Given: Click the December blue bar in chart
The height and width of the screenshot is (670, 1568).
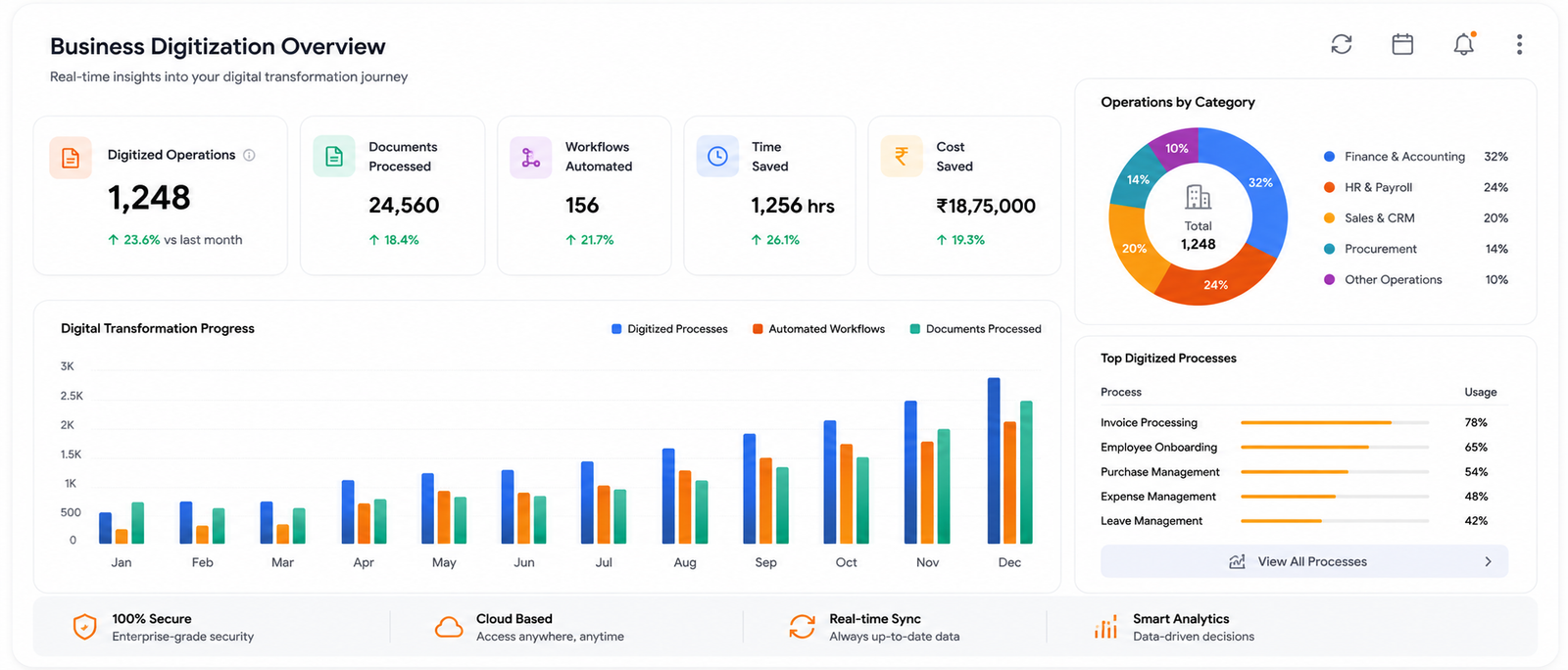Looking at the screenshot, I should (x=994, y=460).
